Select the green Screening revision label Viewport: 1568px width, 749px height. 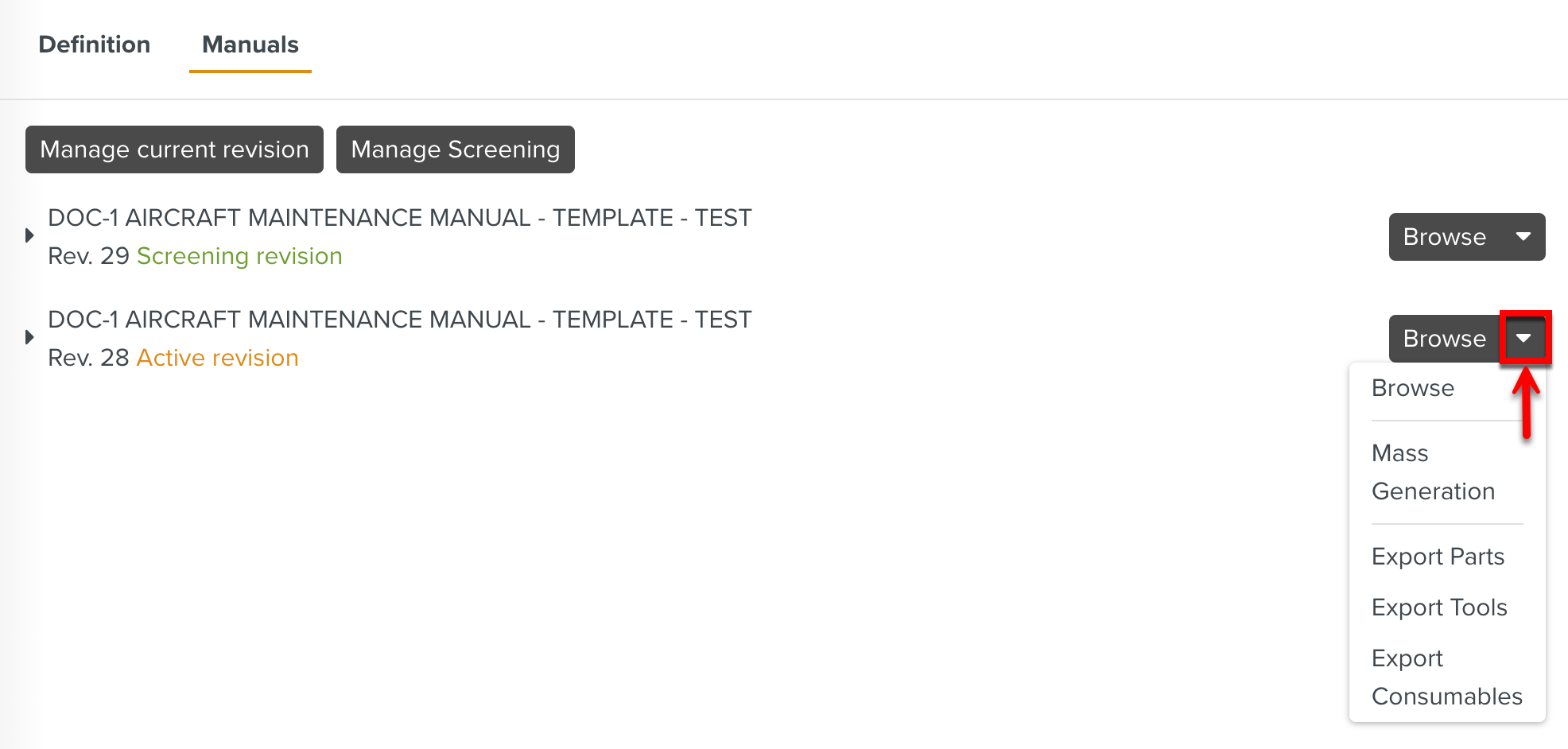pyautogui.click(x=239, y=256)
